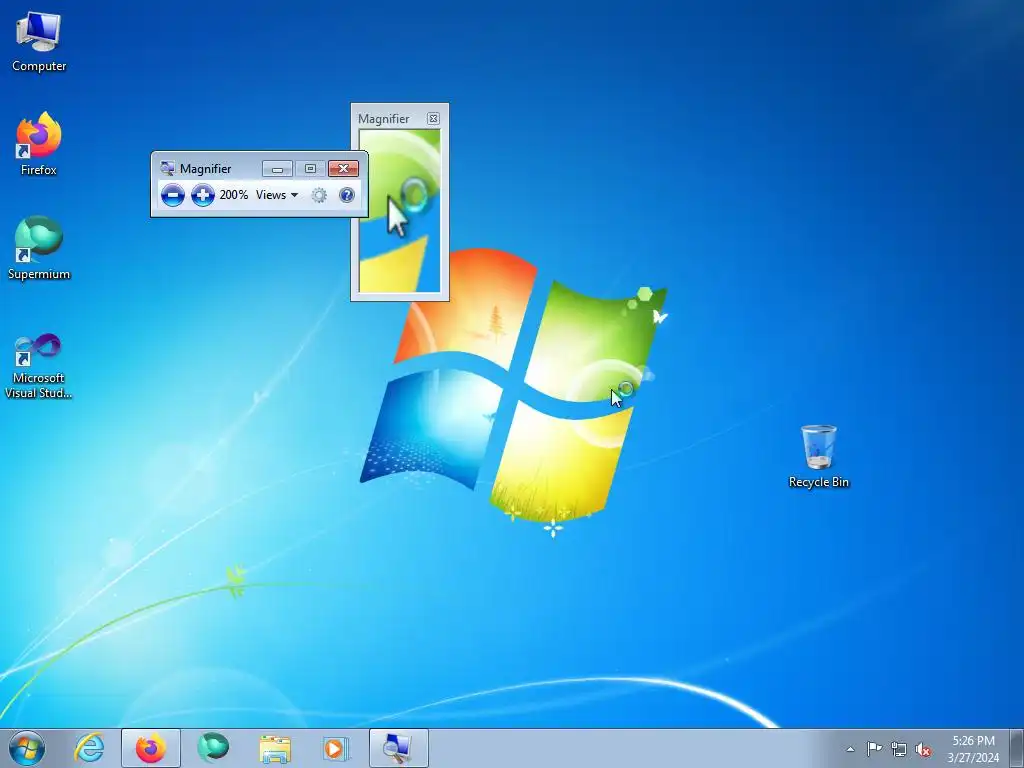Switch to Firefox in the taskbar
Screen dimensions: 1024x768
(151, 748)
